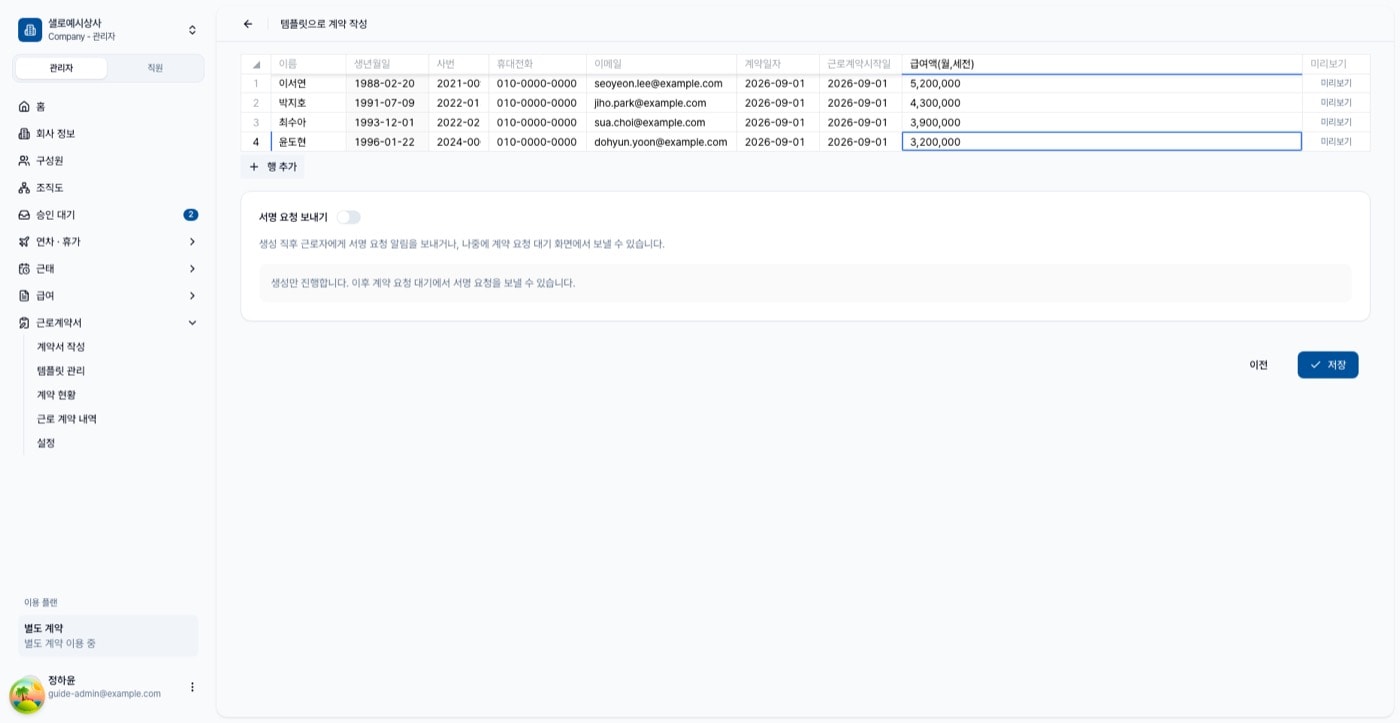Image resolution: width=1400 pixels, height=723 pixels.
Task: Click the 조직도 org chart icon
Action: point(25,187)
